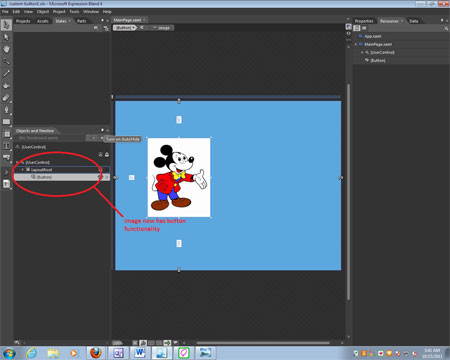Click Image breadcrumb item
The width and height of the screenshot is (450, 360).
(161, 28)
